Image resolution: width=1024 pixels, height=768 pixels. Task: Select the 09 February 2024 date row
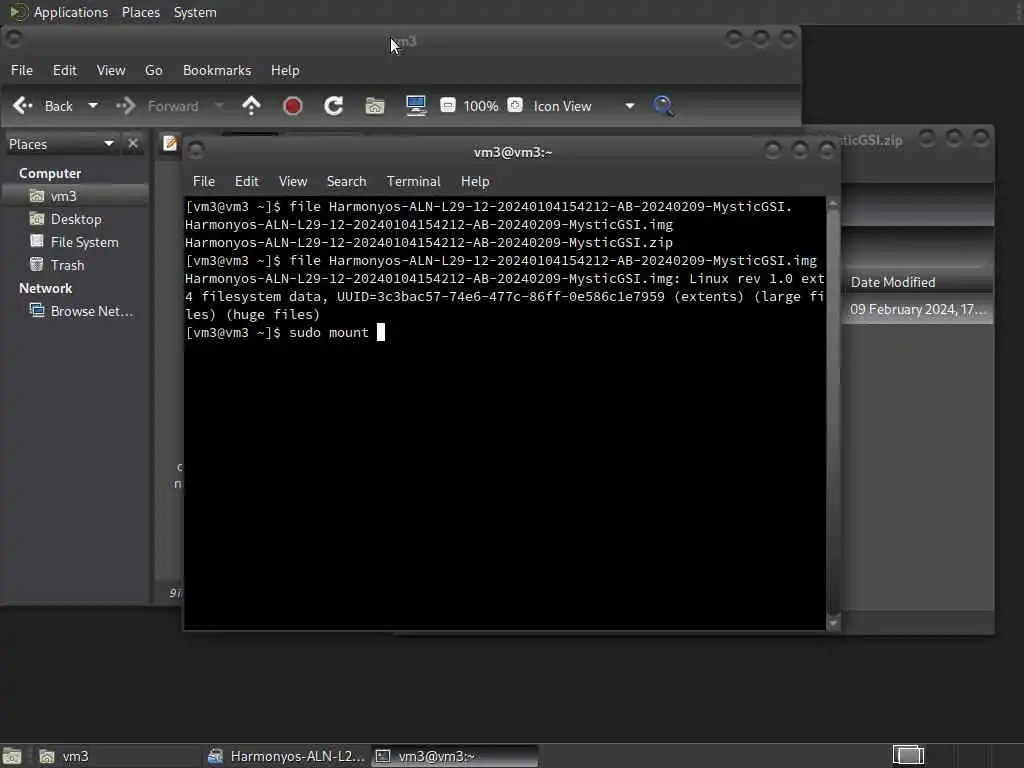click(918, 310)
